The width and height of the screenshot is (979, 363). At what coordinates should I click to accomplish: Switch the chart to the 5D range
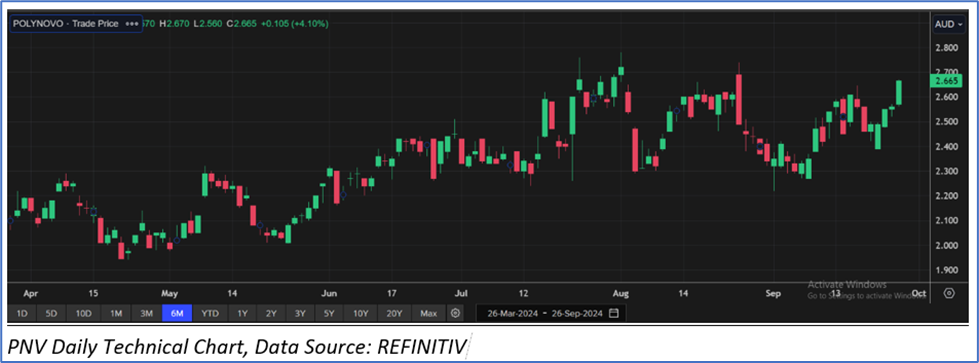[52, 313]
